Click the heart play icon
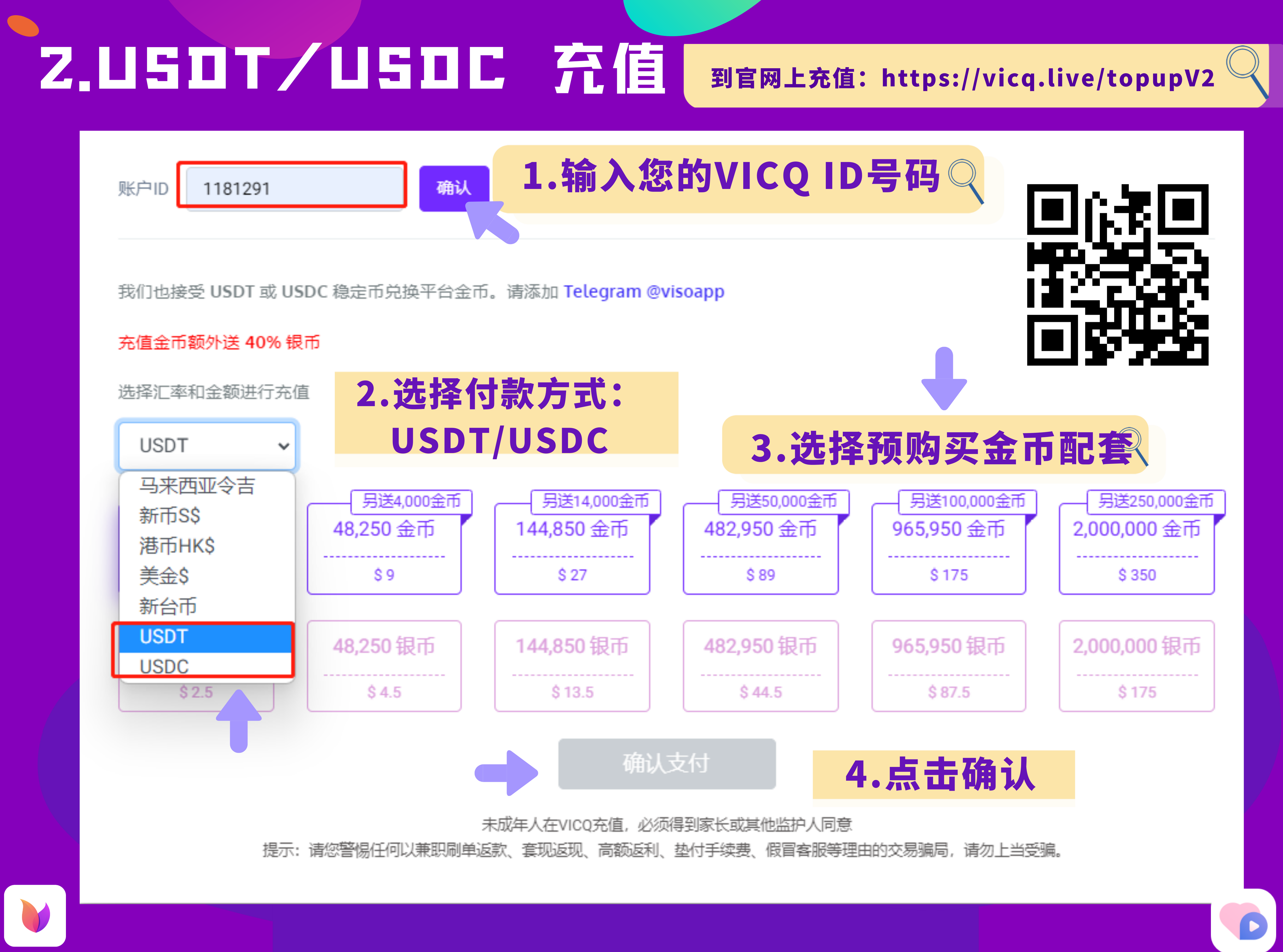1283x952 pixels. coord(1243,920)
